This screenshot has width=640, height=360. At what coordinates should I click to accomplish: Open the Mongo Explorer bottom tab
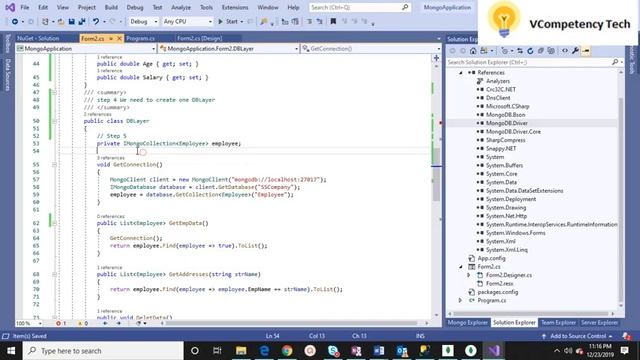click(468, 322)
